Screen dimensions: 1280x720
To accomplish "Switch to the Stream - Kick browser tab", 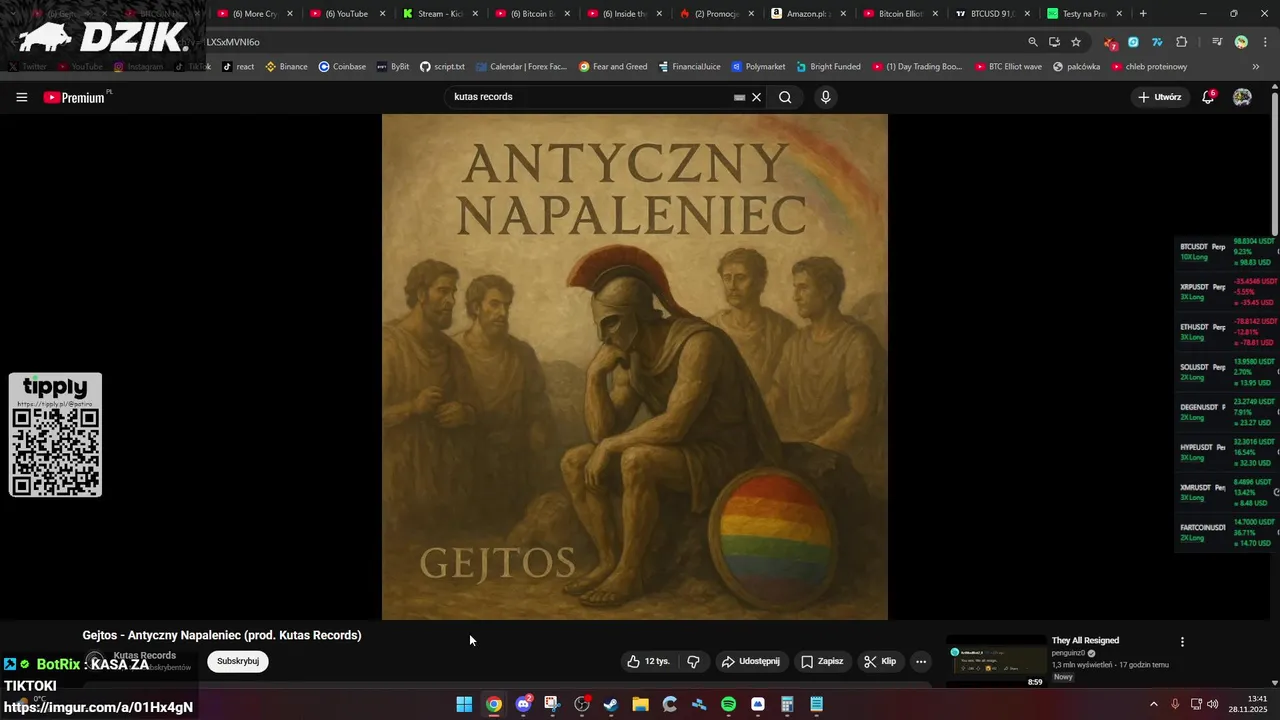I will click(x=438, y=14).
